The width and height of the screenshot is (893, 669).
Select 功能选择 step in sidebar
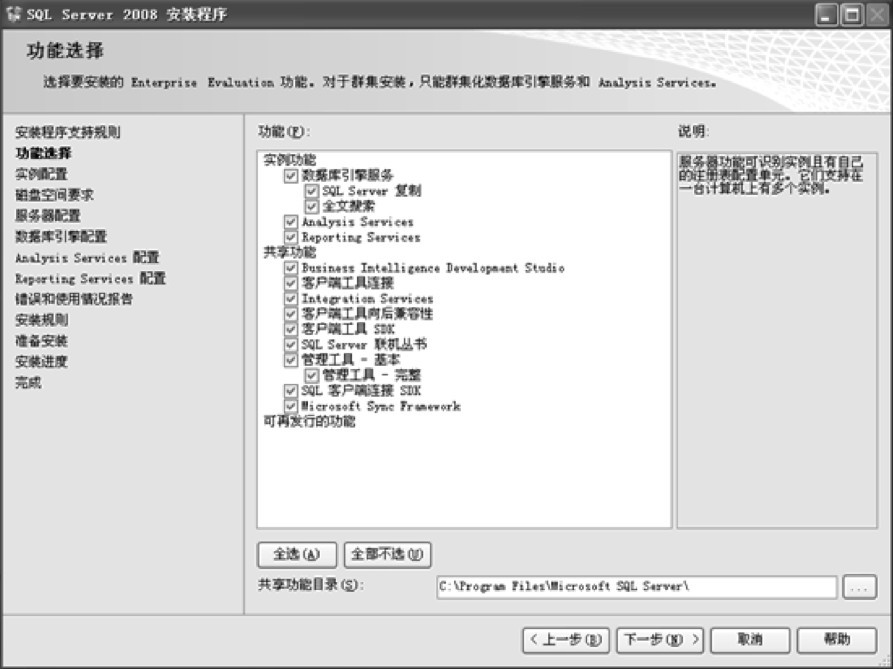pyautogui.click(x=43, y=153)
